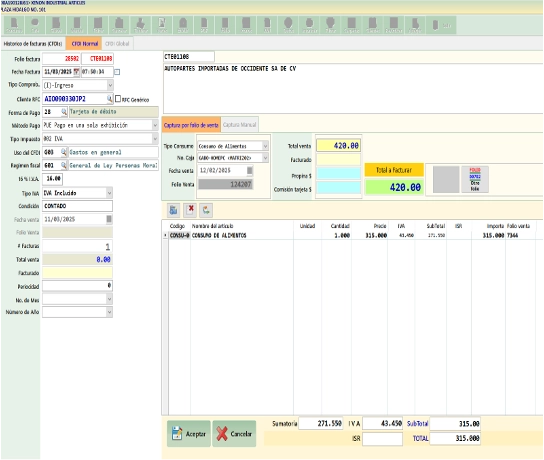The image size is (544, 460).
Task: Click the search magnifier beside Cliente RFC
Action: 110,99
